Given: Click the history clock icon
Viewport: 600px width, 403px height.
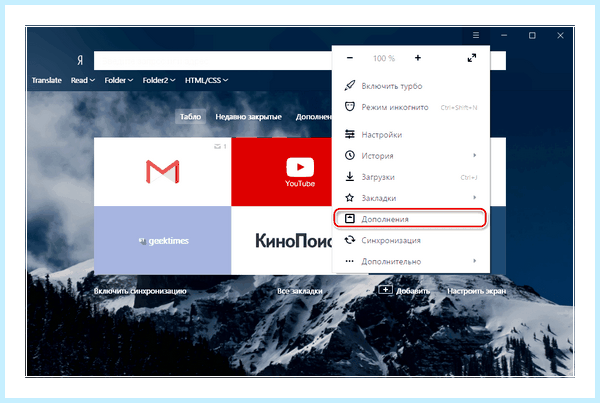Looking at the screenshot, I should pos(349,155).
